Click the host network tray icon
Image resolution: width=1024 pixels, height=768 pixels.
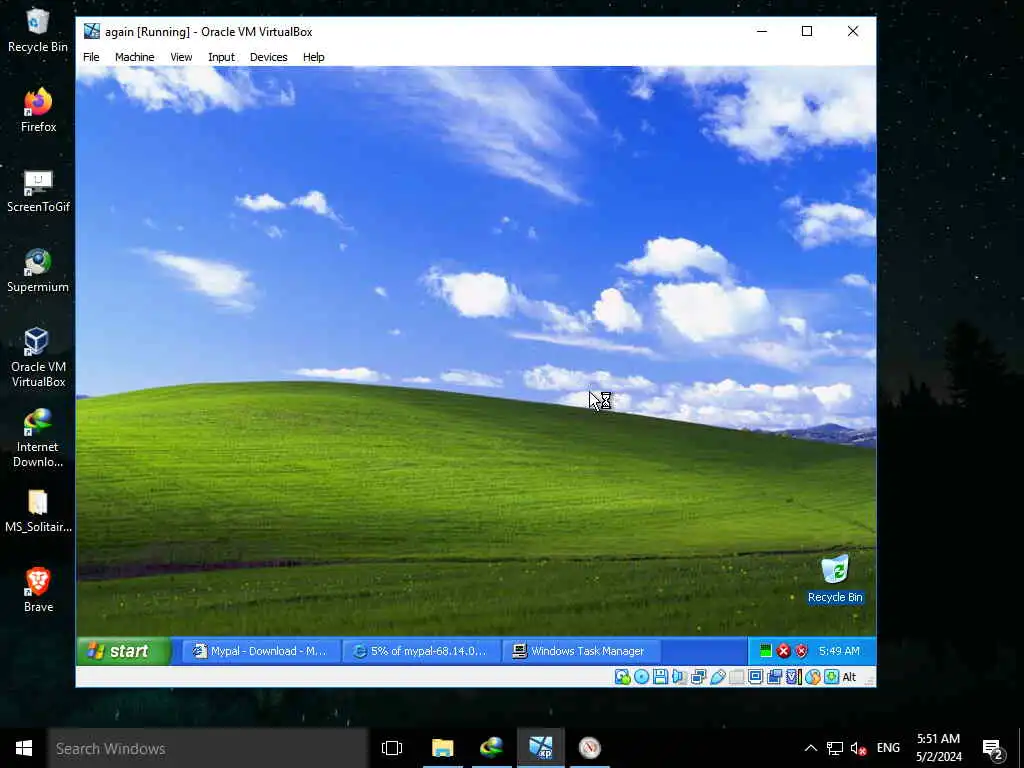point(835,748)
